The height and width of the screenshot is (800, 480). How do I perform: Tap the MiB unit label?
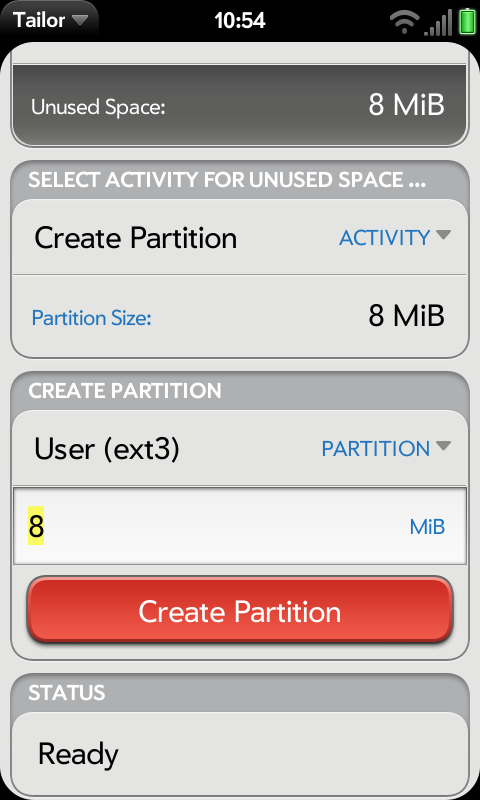427,527
